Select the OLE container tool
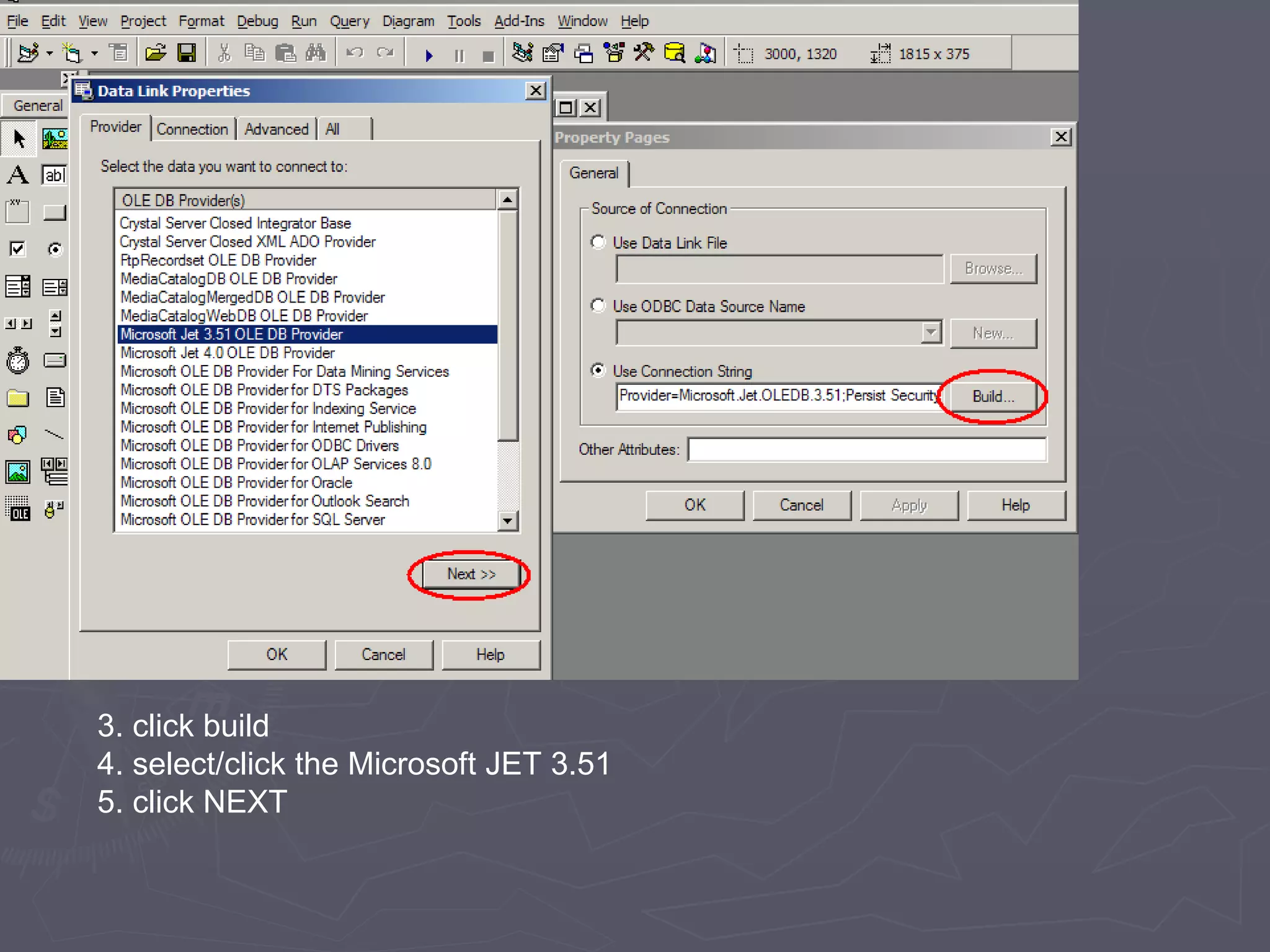The height and width of the screenshot is (952, 1270). coord(17,508)
